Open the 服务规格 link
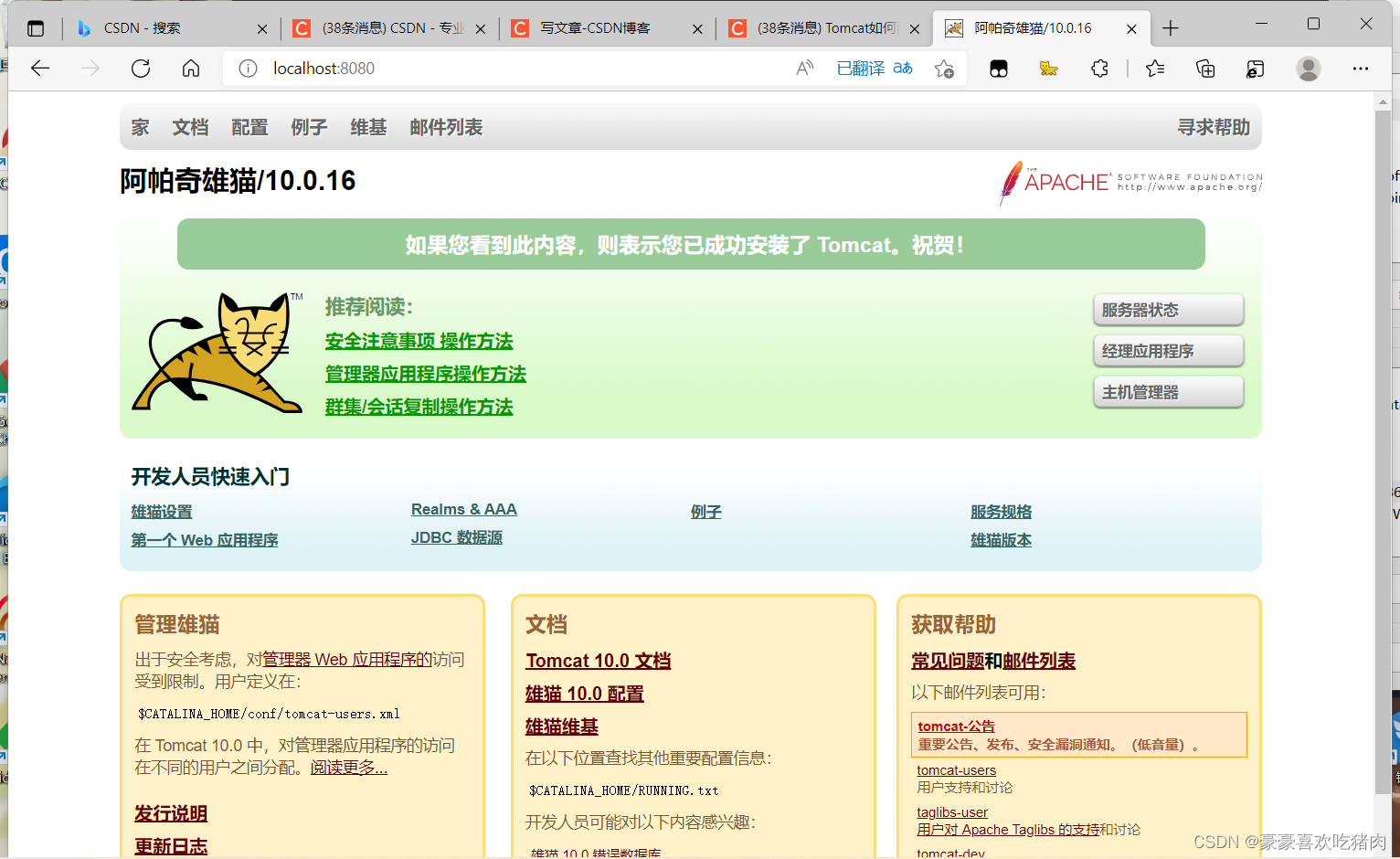Image resolution: width=1400 pixels, height=859 pixels. (x=1002, y=512)
